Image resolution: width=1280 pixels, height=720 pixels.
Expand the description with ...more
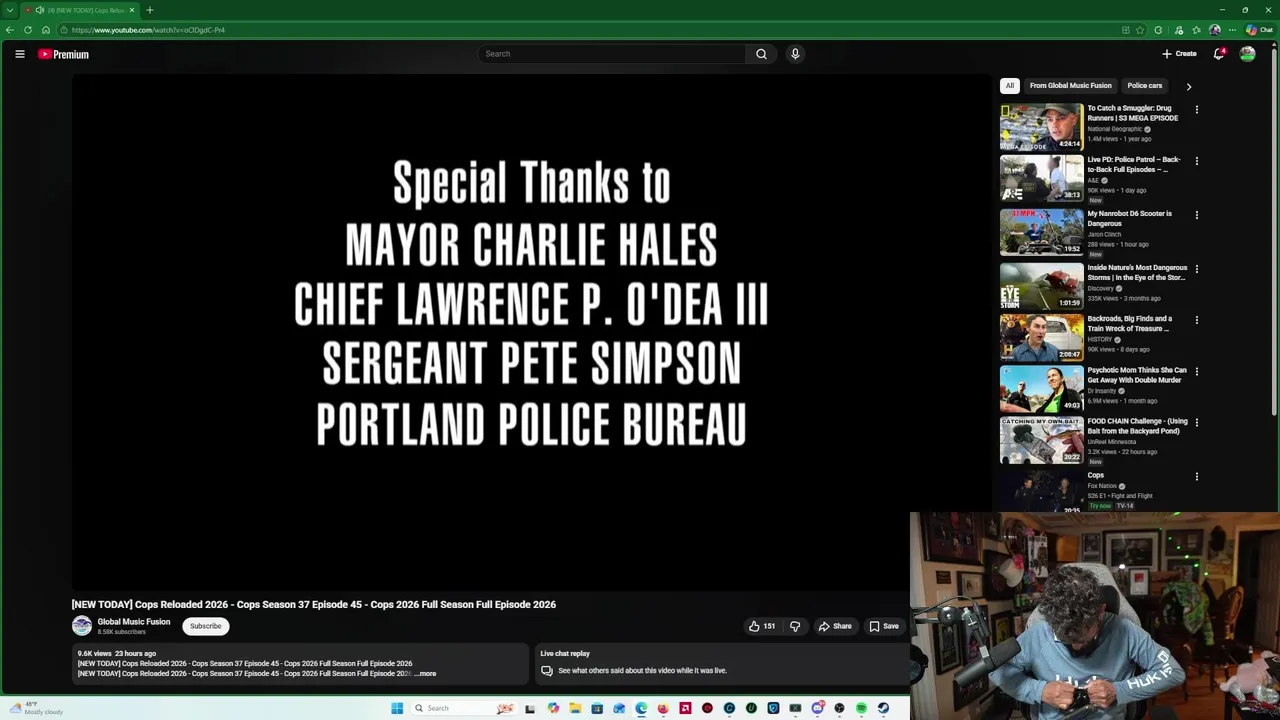click(x=426, y=673)
